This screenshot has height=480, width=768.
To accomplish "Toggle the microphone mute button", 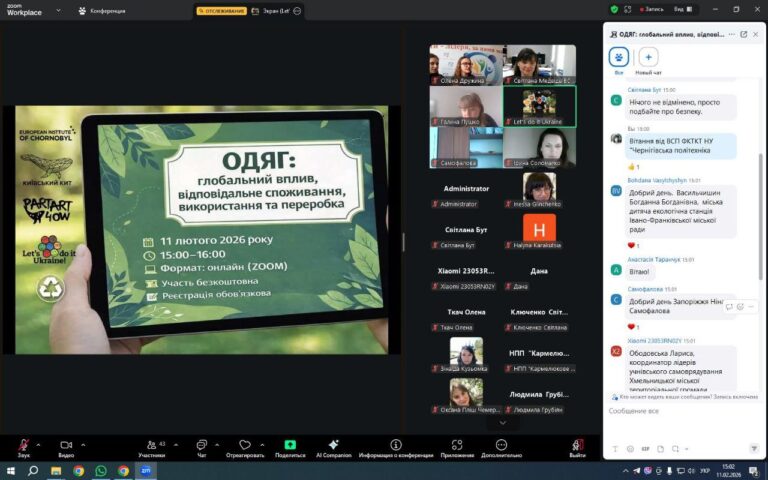I will pyautogui.click(x=23, y=445).
